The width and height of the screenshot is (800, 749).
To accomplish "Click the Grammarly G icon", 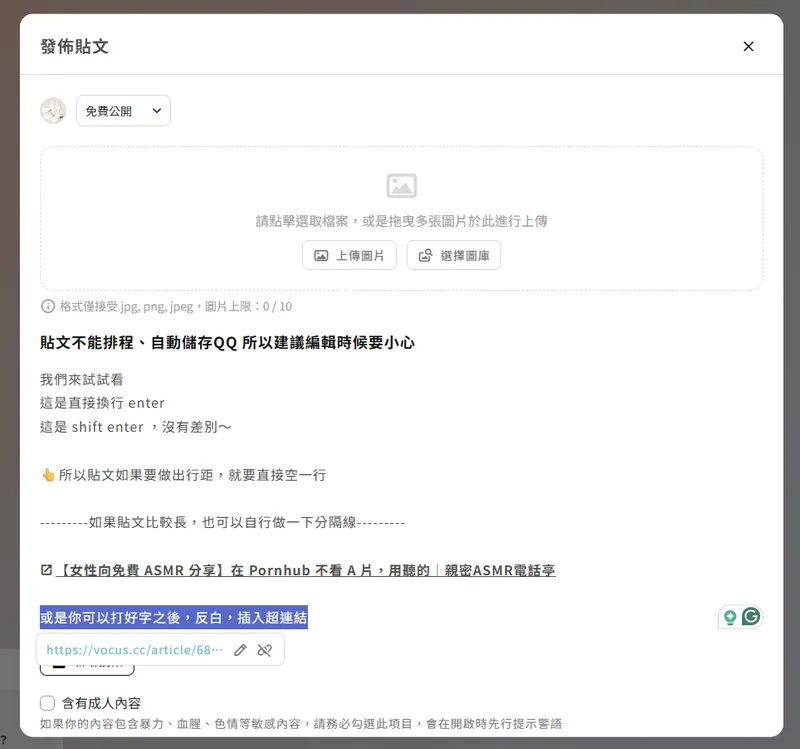I will (x=751, y=617).
